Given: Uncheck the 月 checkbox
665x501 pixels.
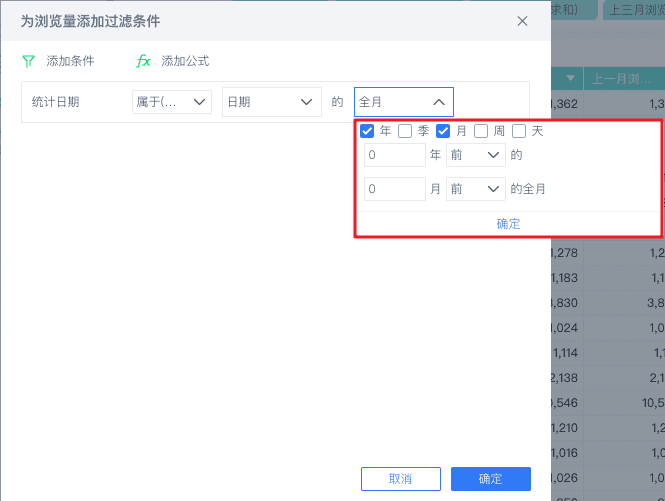Looking at the screenshot, I should click(x=443, y=131).
